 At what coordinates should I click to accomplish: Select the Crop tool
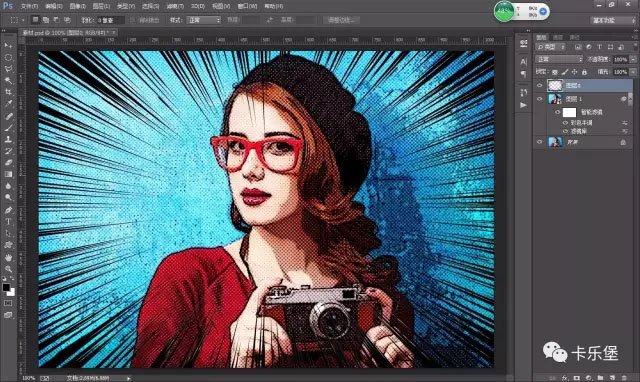8,92
